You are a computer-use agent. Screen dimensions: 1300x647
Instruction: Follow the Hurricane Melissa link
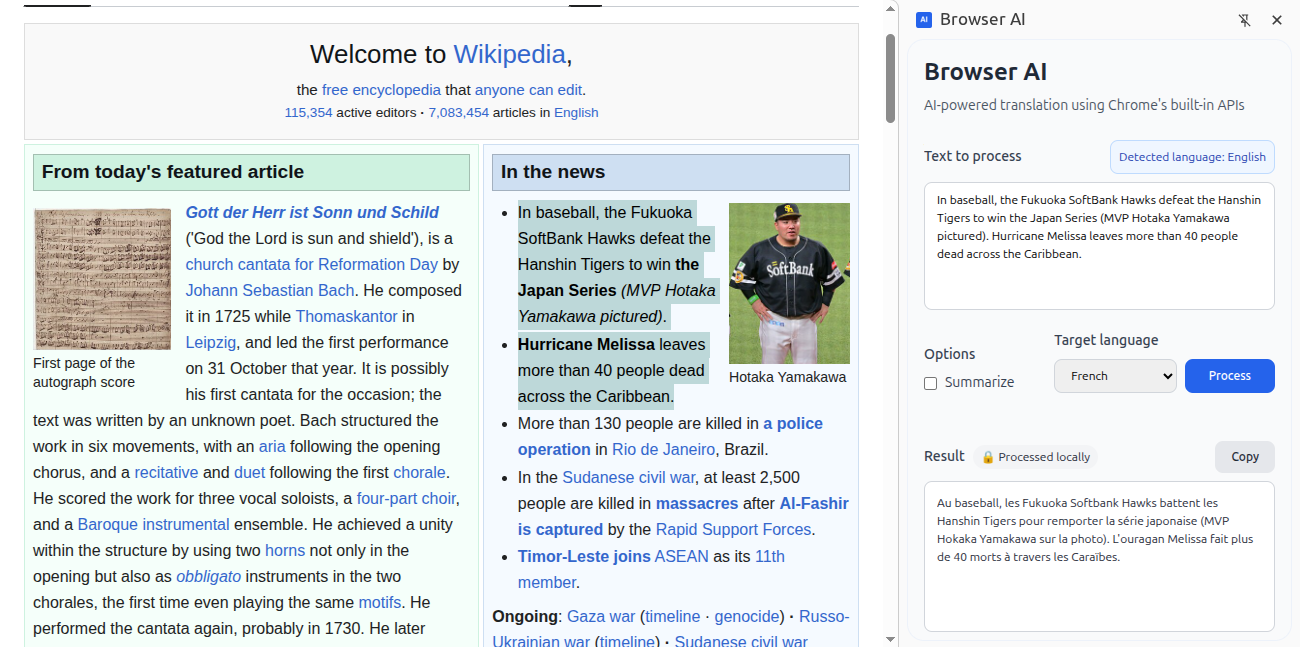[x=586, y=344]
